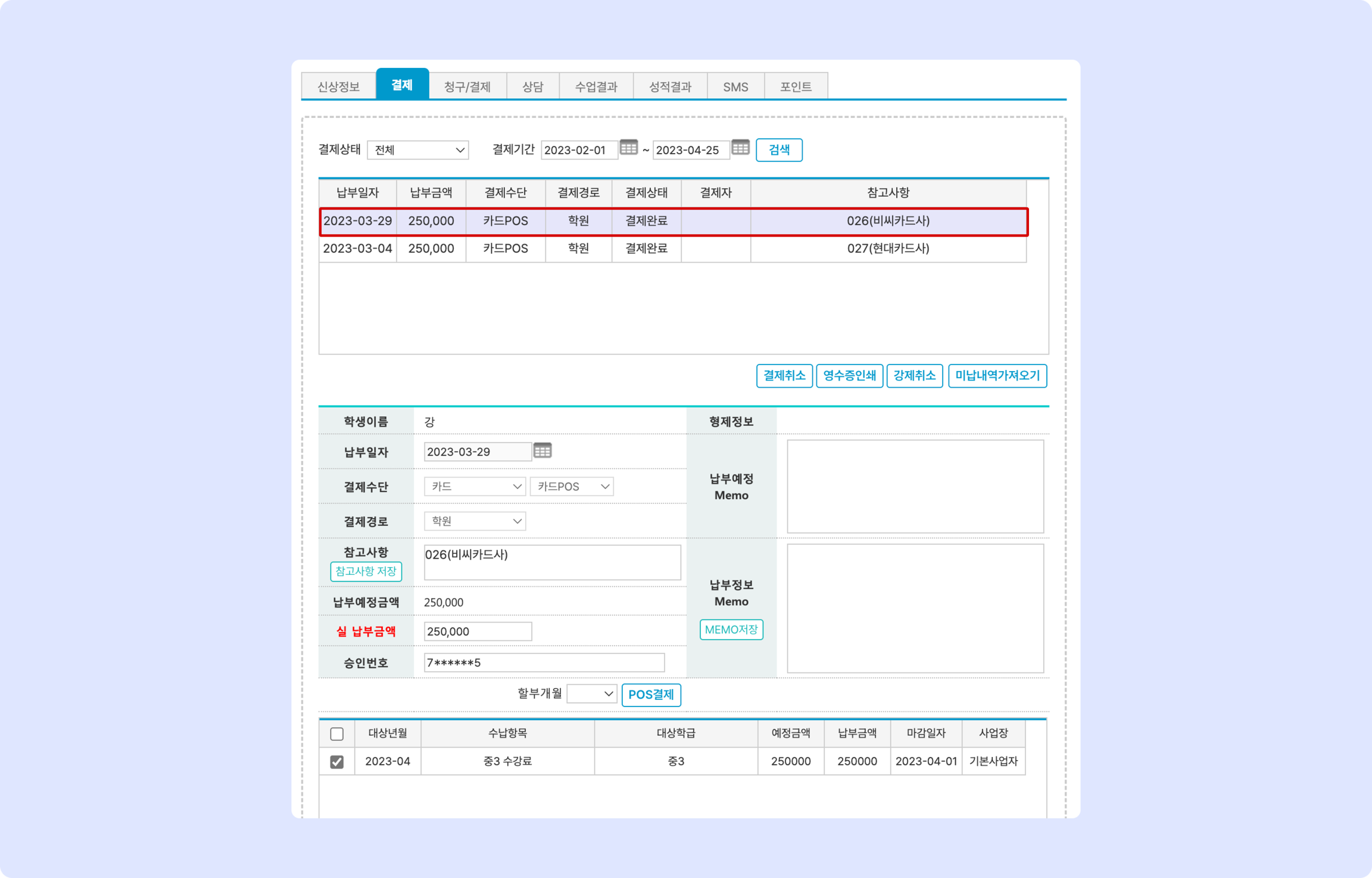Tick the header select-all checkbox
This screenshot has height=878, width=1372.
[x=337, y=734]
